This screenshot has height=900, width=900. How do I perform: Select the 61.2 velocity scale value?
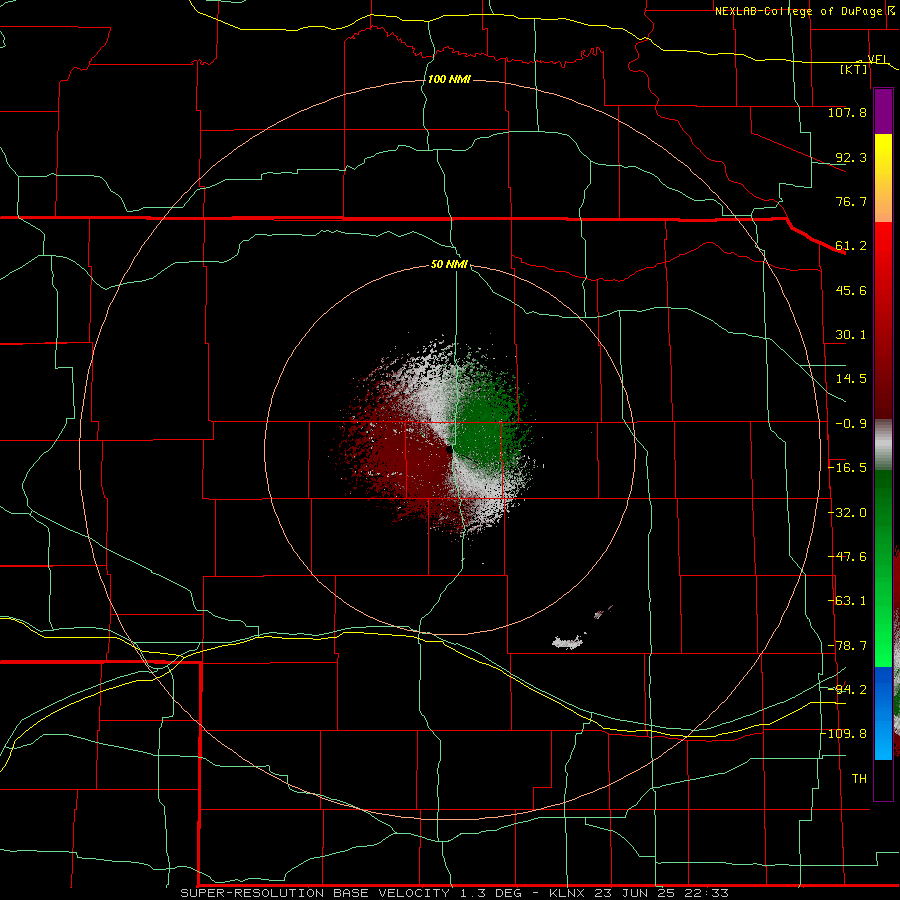851,246
